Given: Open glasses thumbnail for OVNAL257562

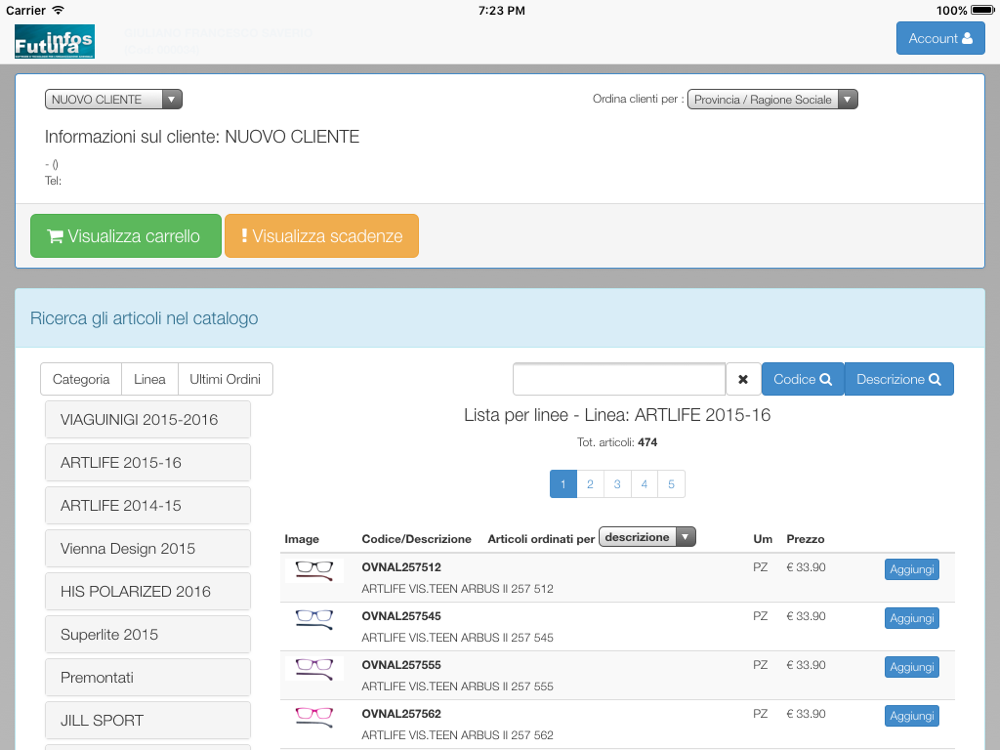Looking at the screenshot, I should tap(314, 717).
